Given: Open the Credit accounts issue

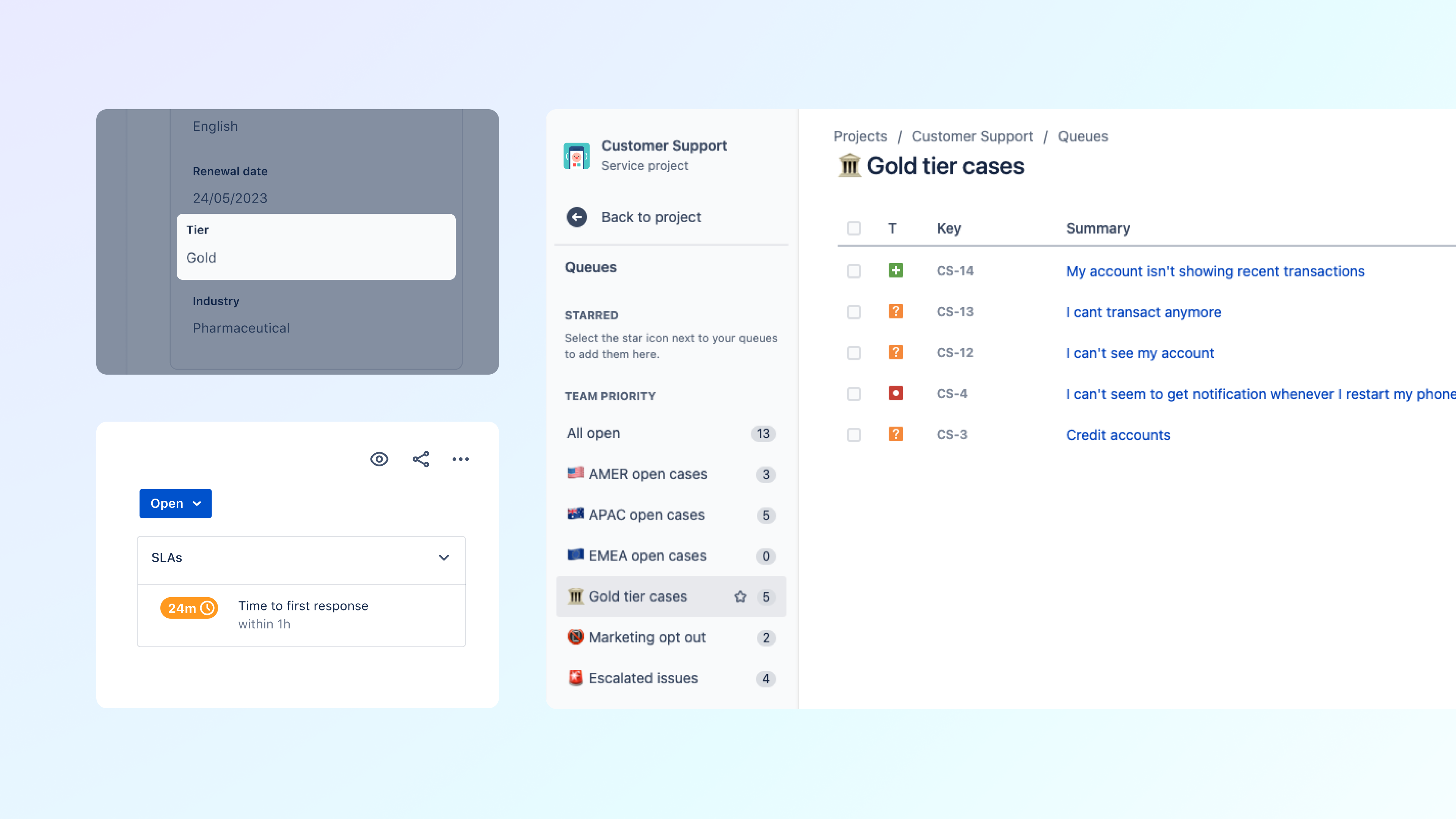Looking at the screenshot, I should point(1117,435).
